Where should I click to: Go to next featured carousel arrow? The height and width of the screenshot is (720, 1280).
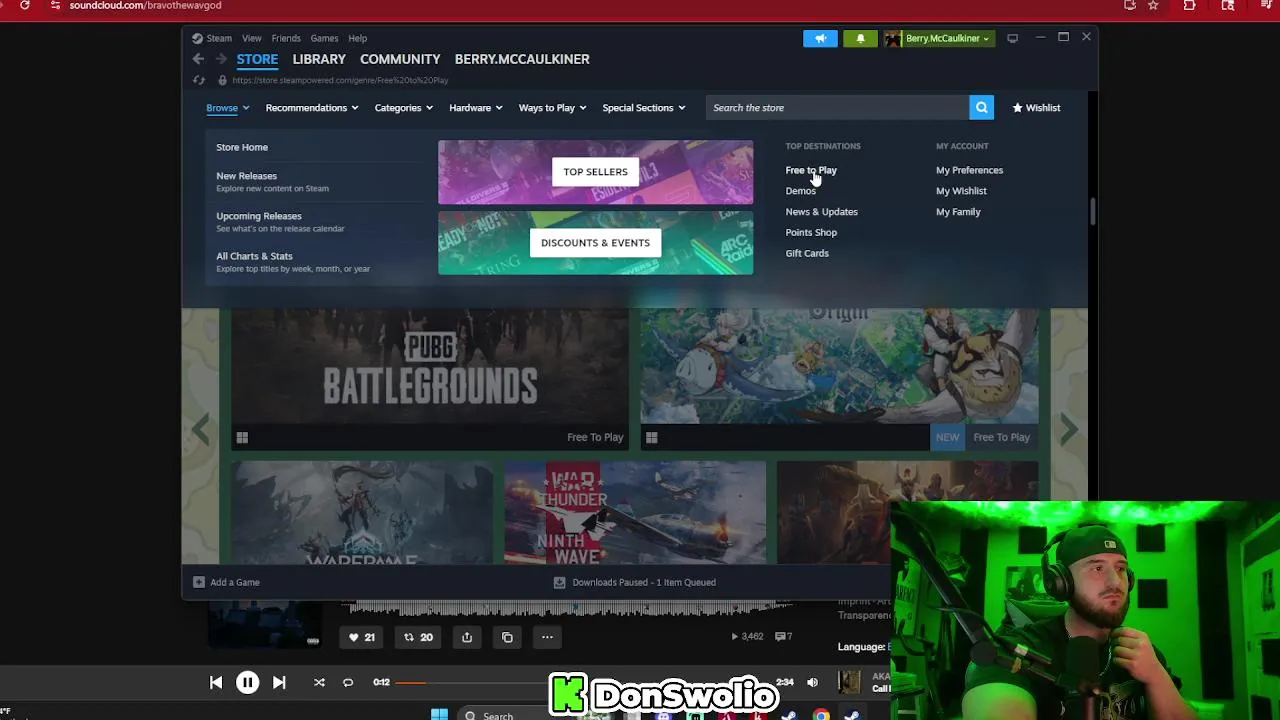tap(1069, 429)
